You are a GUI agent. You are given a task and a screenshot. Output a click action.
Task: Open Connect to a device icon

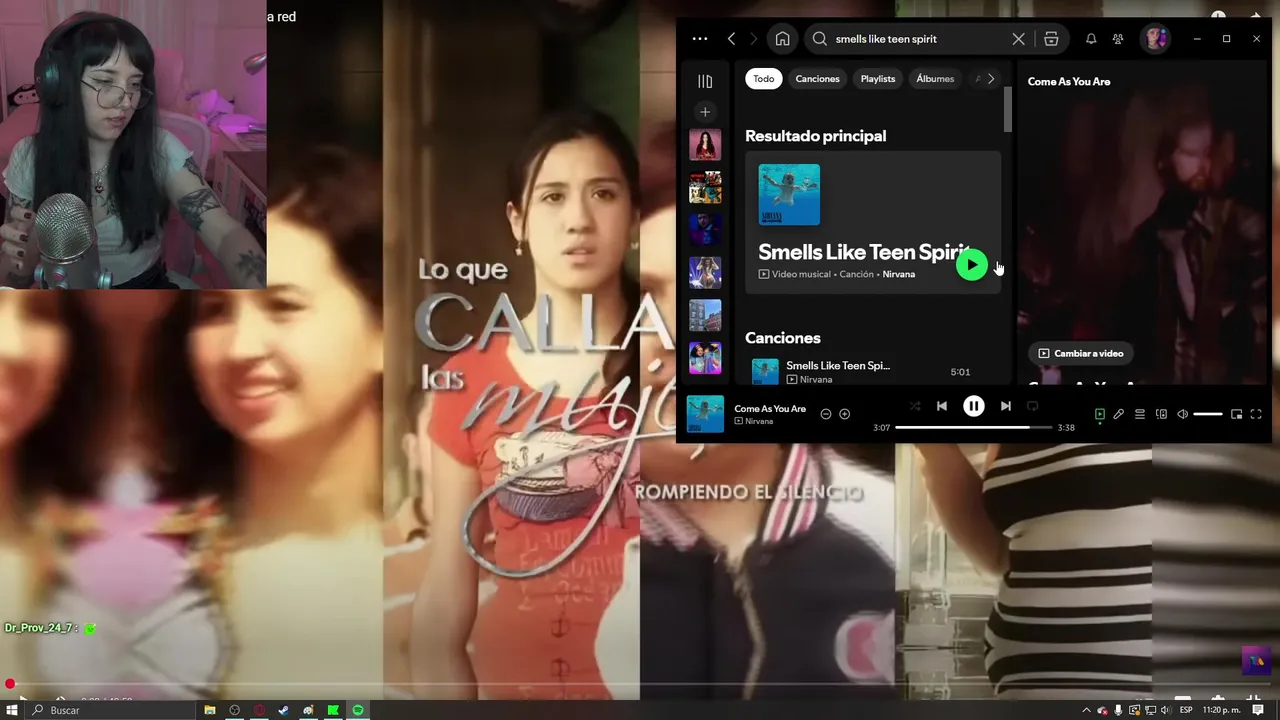[1161, 414]
